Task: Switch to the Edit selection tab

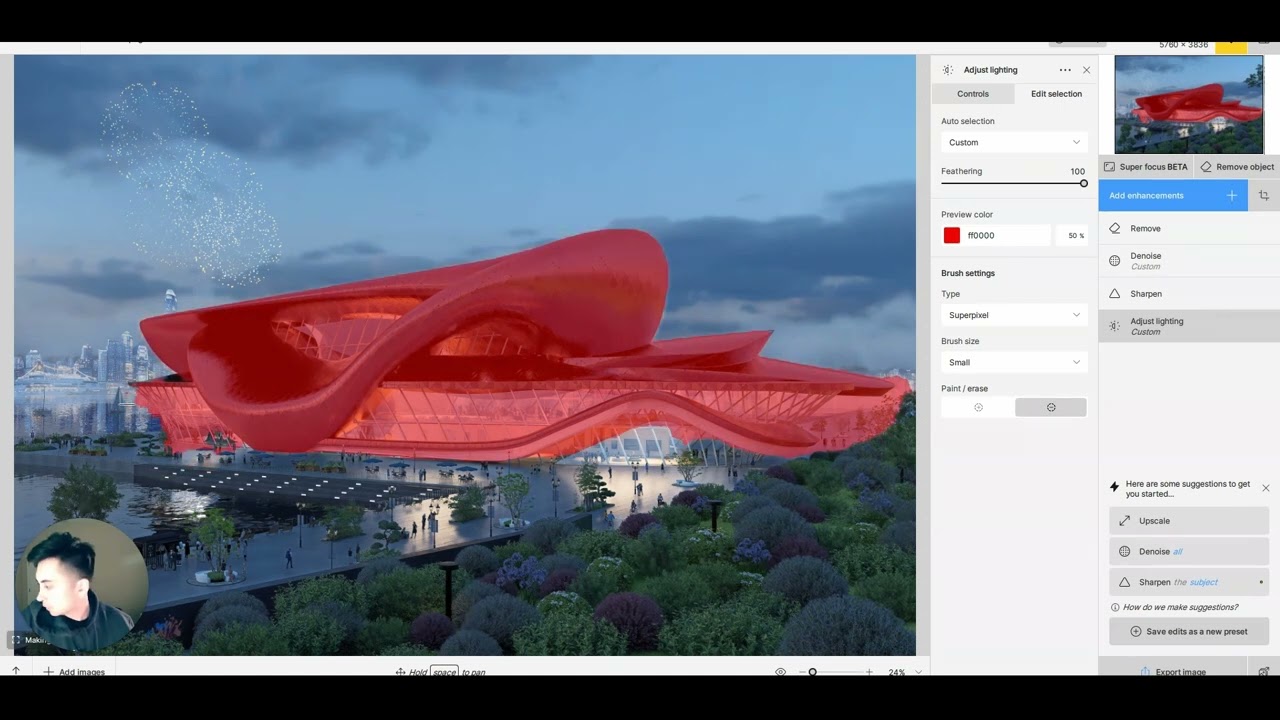Action: click(1056, 94)
